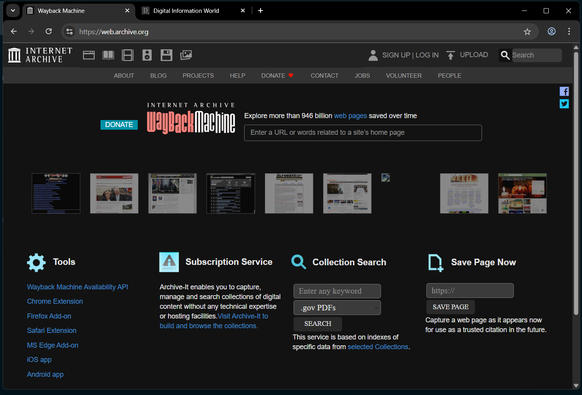The width and height of the screenshot is (582, 395).
Task: Open Firefox Add-on link
Action: [x=49, y=316]
